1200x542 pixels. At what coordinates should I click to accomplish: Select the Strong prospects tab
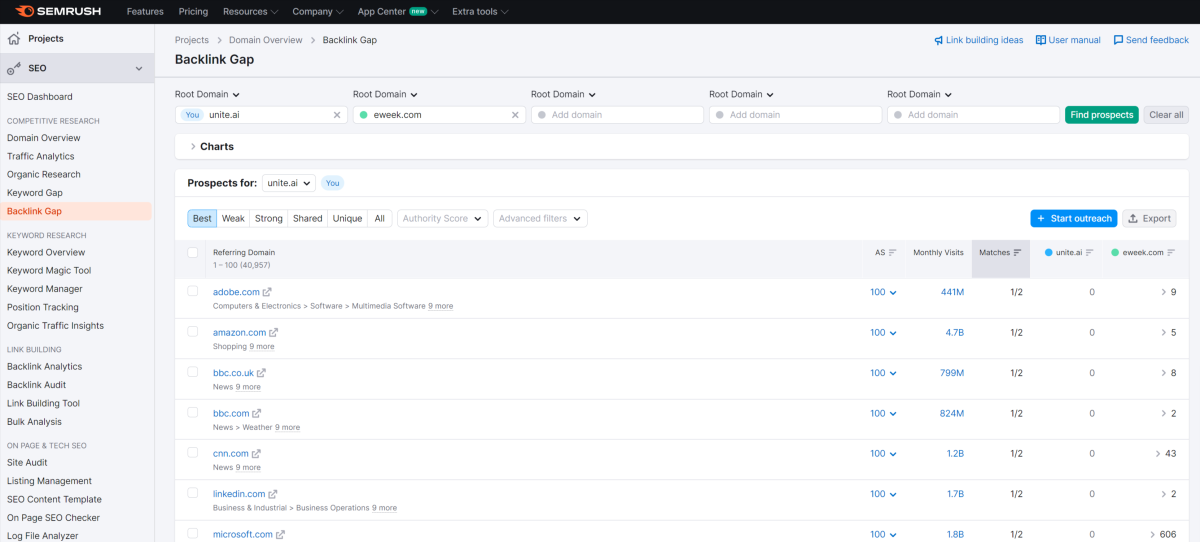click(x=269, y=218)
